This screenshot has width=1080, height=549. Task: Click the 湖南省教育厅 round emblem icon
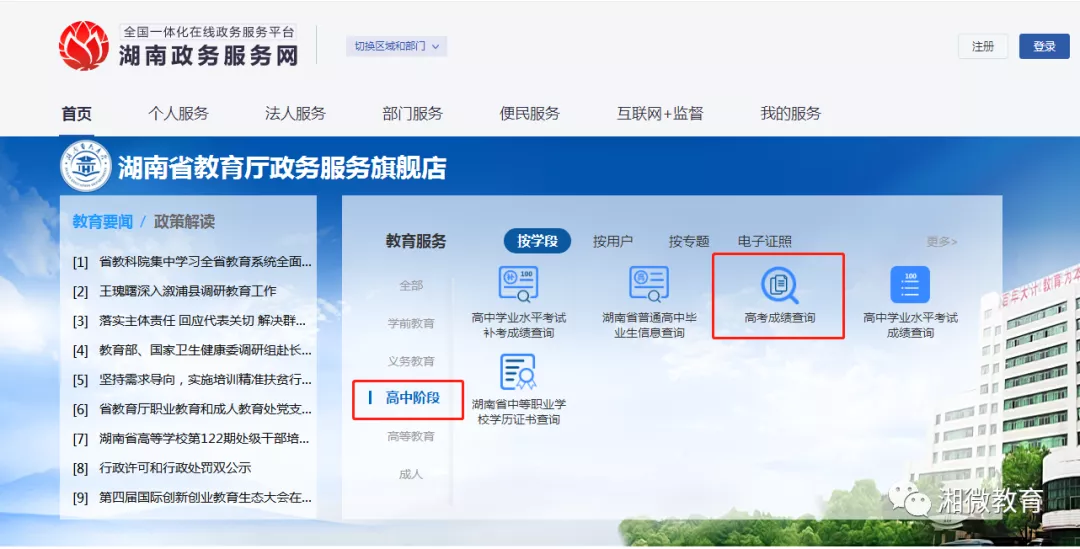pyautogui.click(x=86, y=167)
